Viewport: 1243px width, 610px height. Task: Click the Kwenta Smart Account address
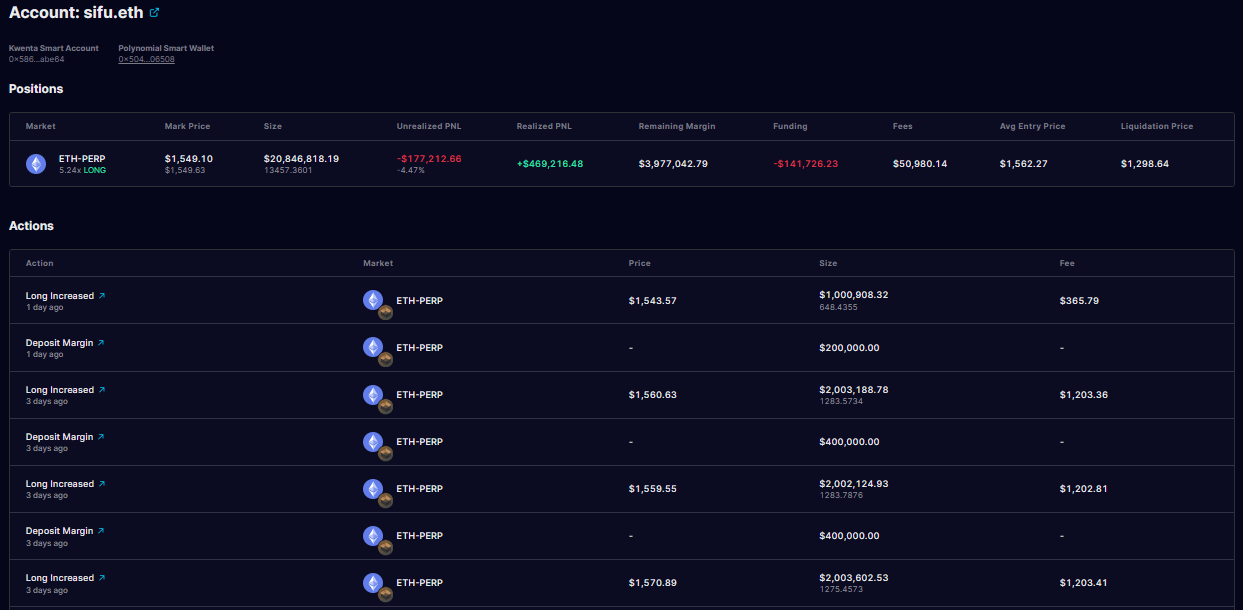[x=37, y=59]
